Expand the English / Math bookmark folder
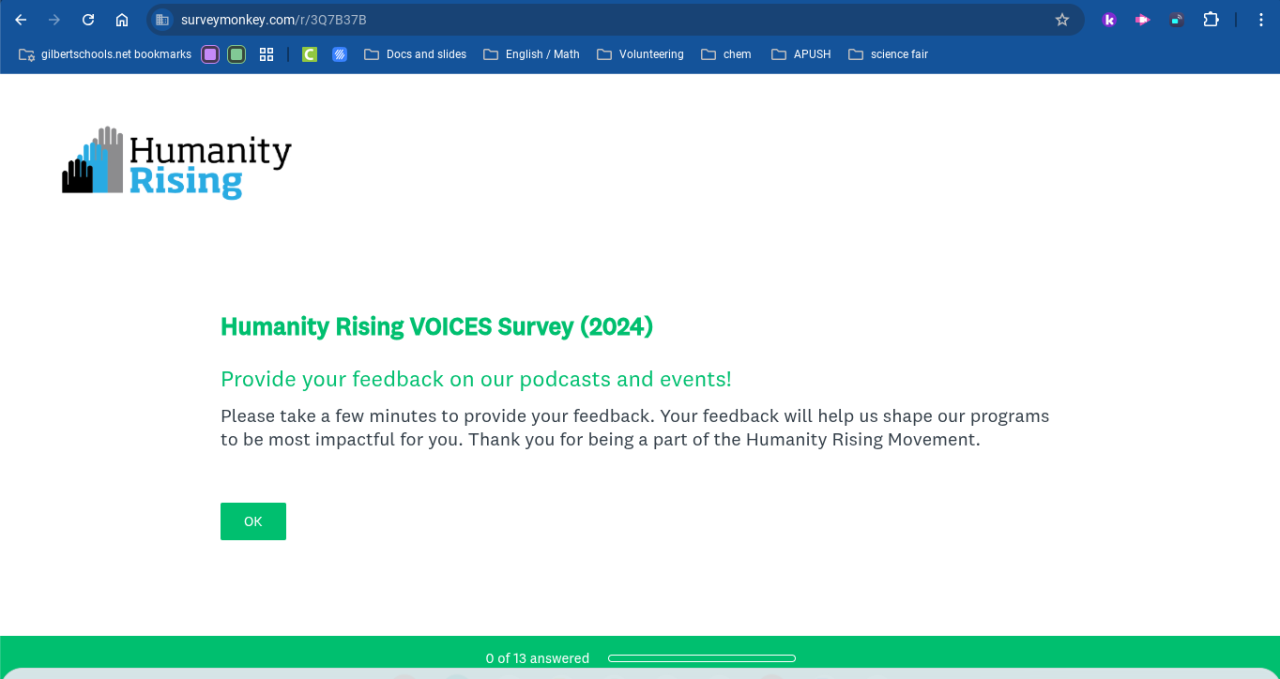This screenshot has width=1280, height=679. pyautogui.click(x=531, y=54)
